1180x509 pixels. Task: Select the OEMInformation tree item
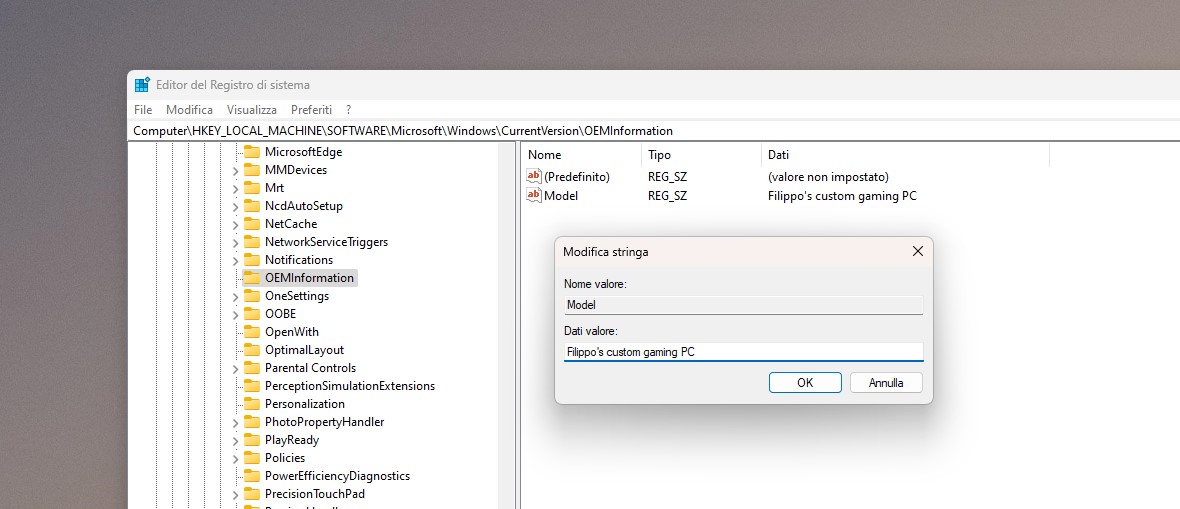tap(309, 278)
